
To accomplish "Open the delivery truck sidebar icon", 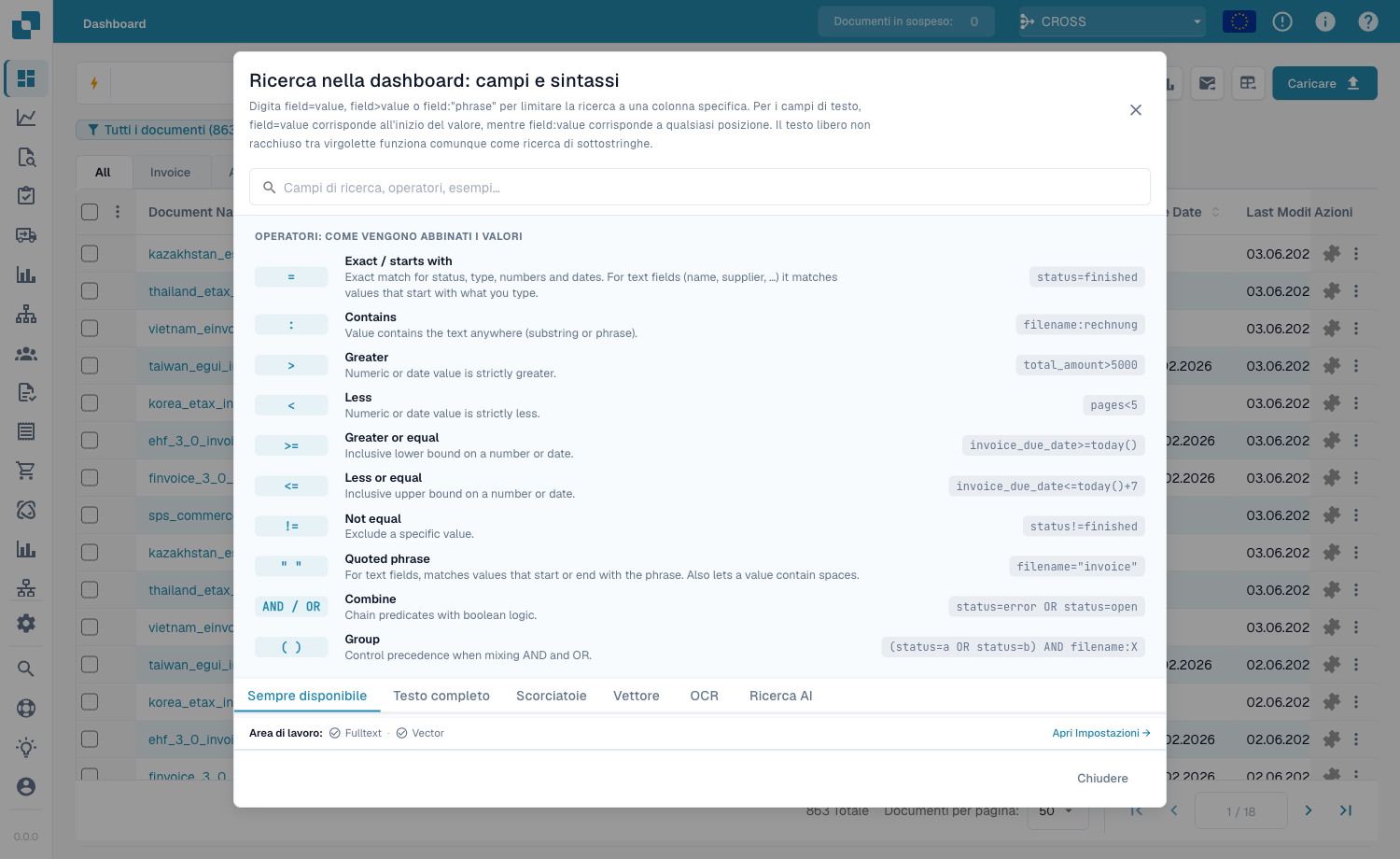I will [26, 235].
